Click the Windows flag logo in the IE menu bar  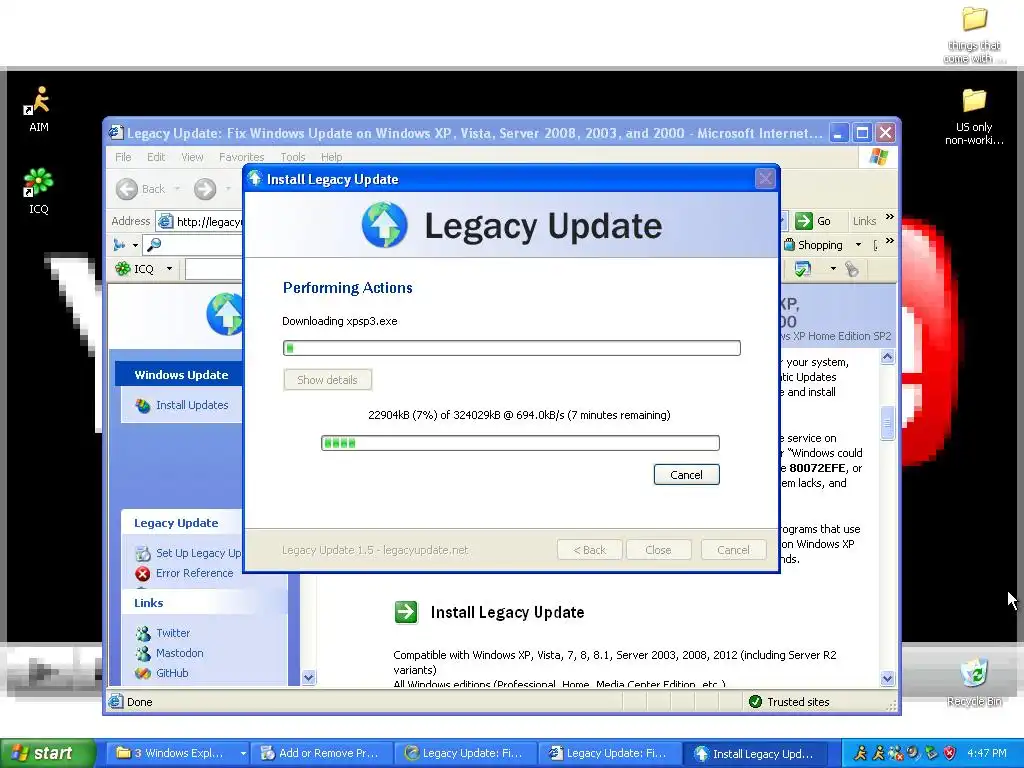[878, 157]
